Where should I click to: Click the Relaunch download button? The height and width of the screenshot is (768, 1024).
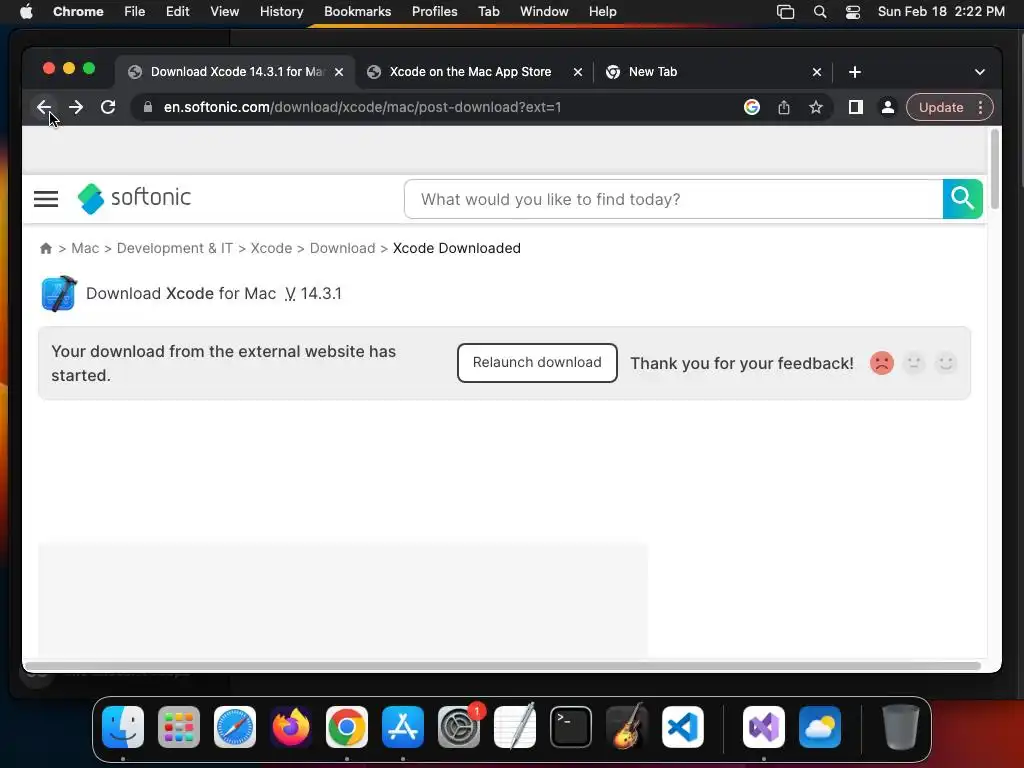[x=537, y=362]
